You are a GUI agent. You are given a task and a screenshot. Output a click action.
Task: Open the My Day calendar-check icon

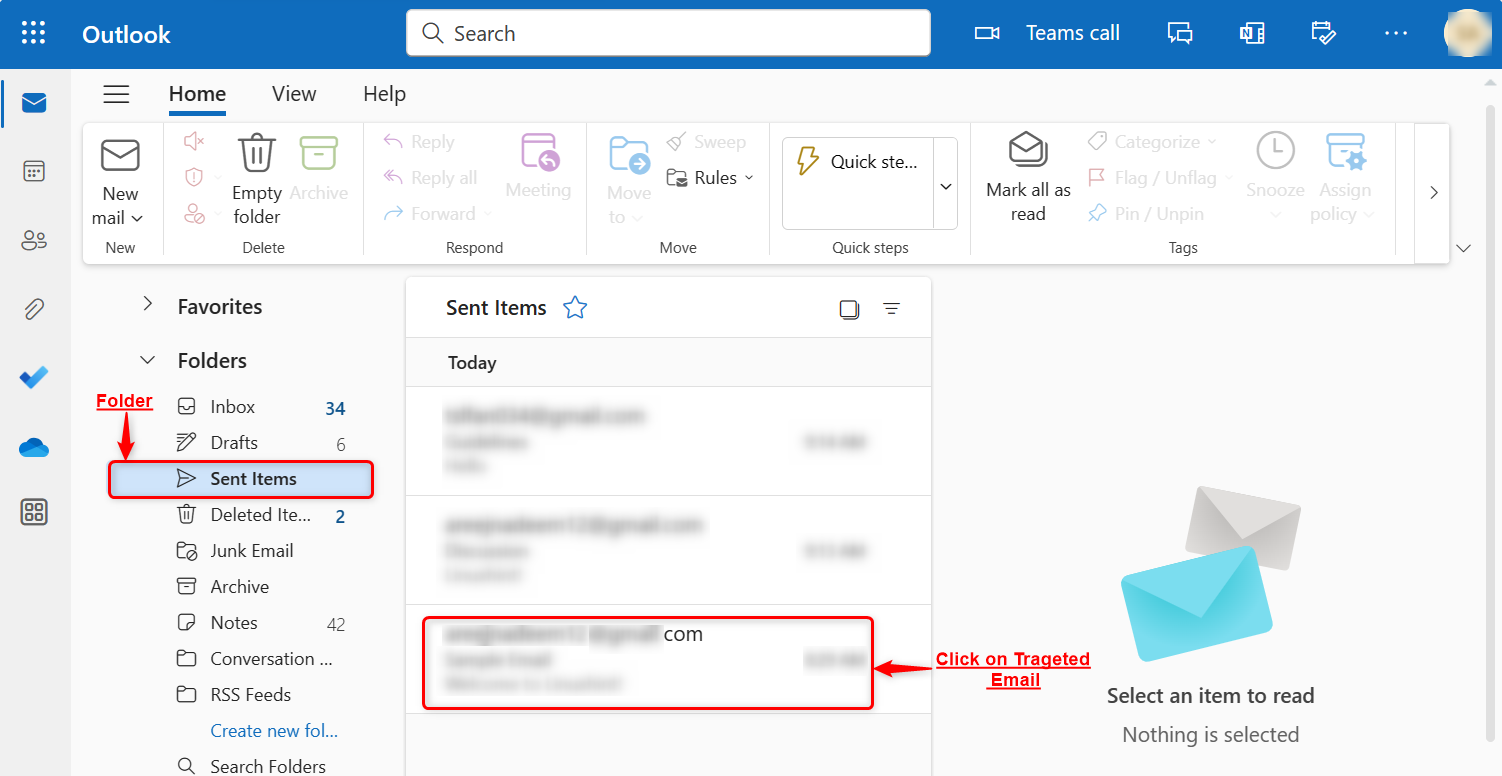point(1324,33)
